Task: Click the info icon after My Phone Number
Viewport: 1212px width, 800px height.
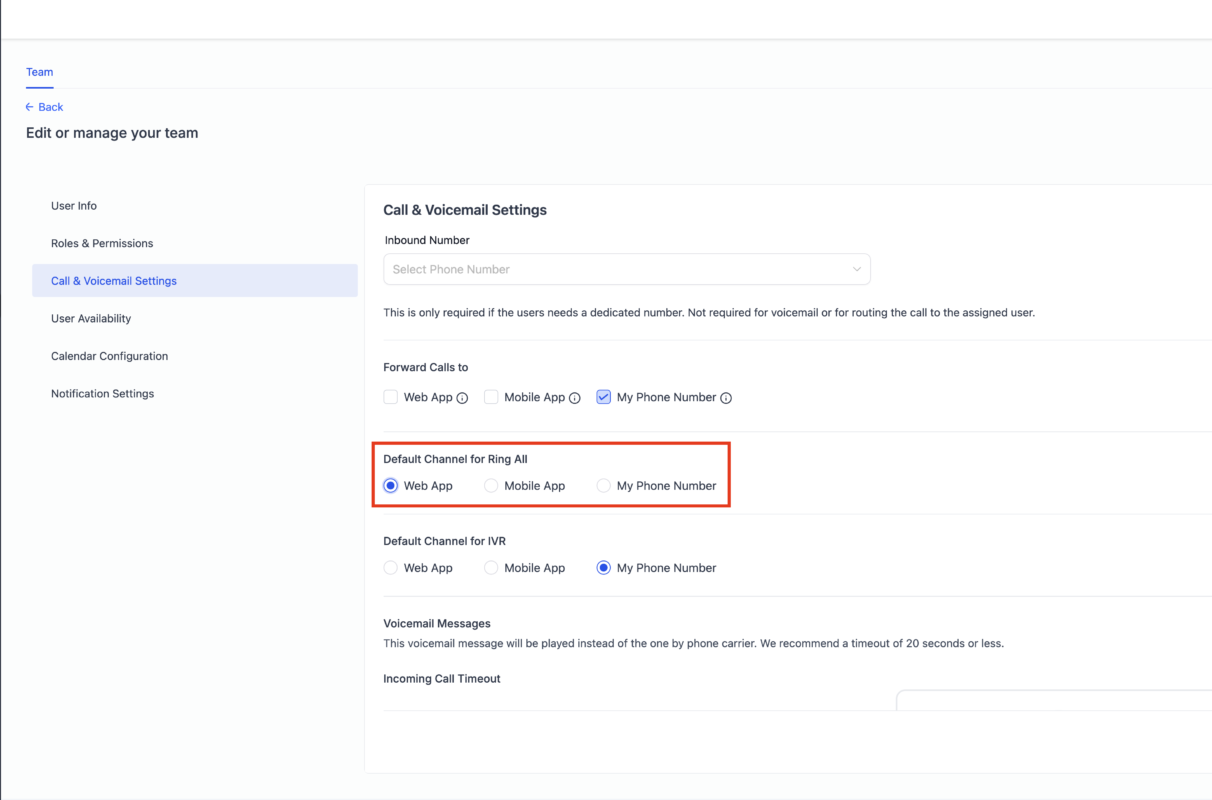Action: click(x=726, y=398)
